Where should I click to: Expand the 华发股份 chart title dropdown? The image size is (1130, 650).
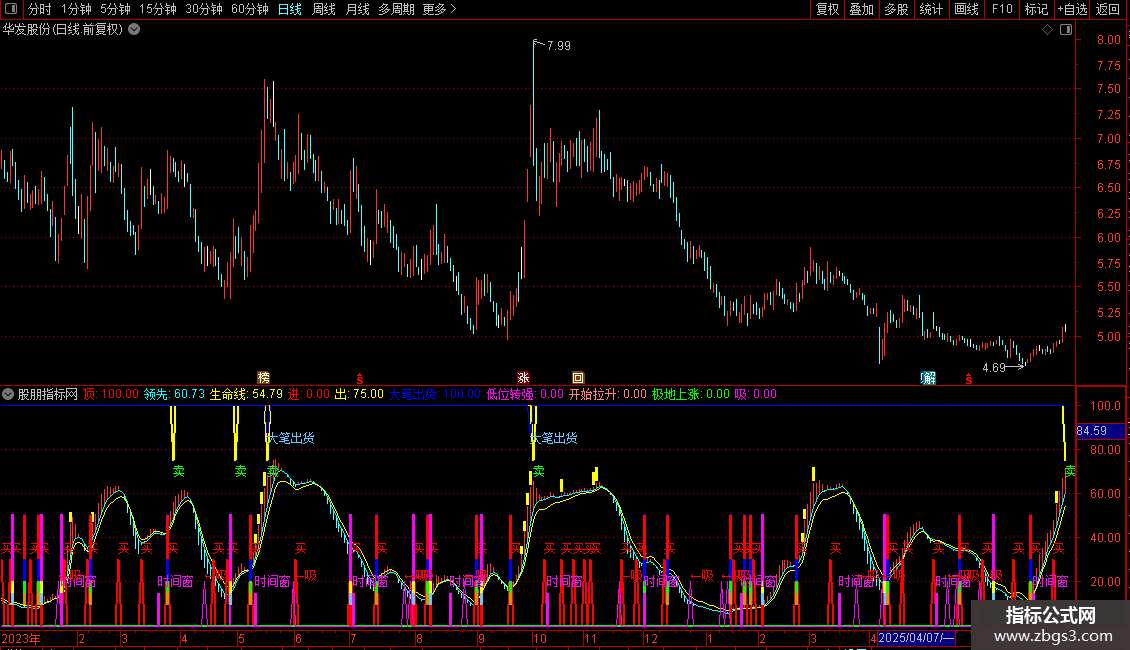pos(134,30)
